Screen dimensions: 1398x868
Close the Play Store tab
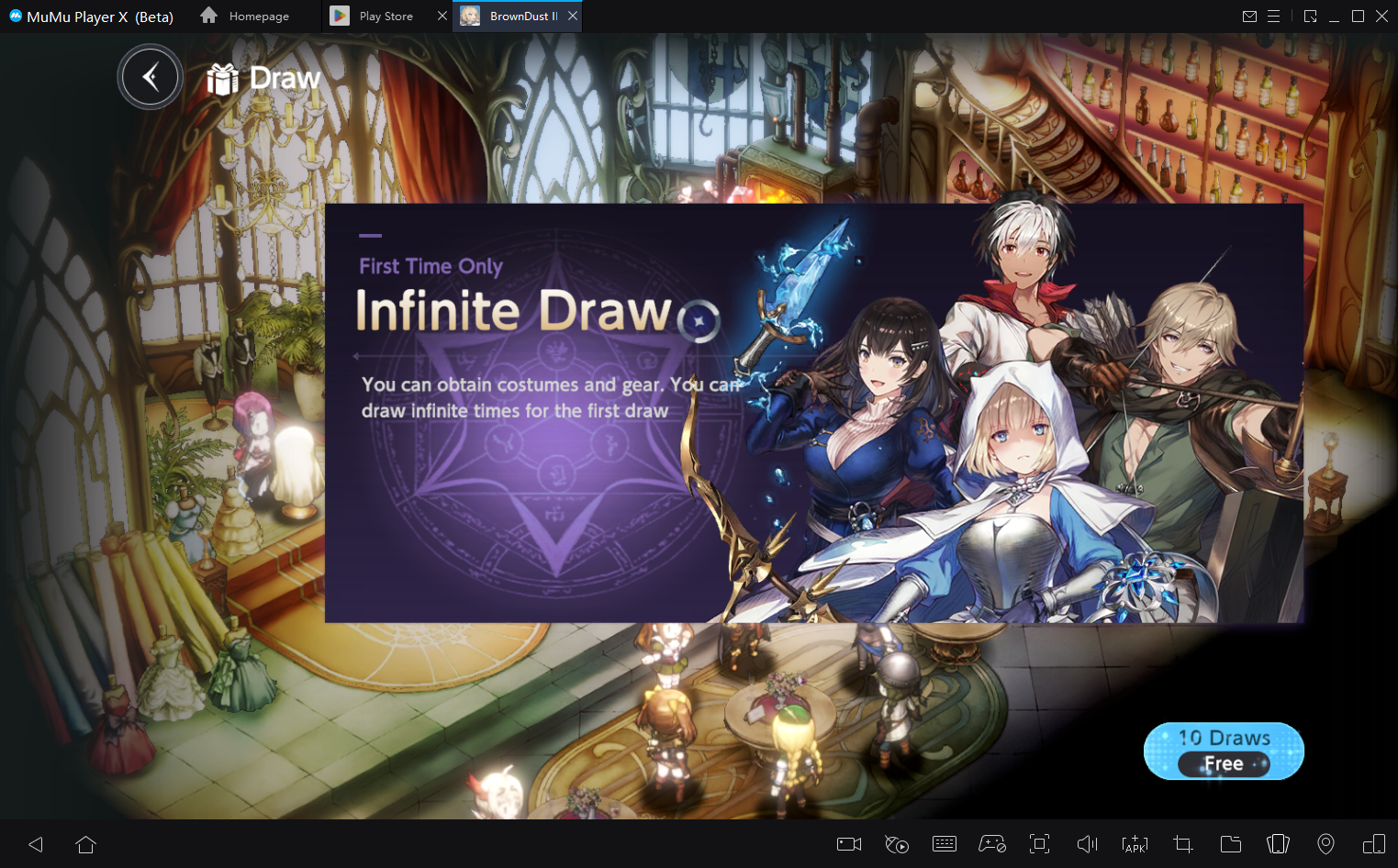coord(442,17)
